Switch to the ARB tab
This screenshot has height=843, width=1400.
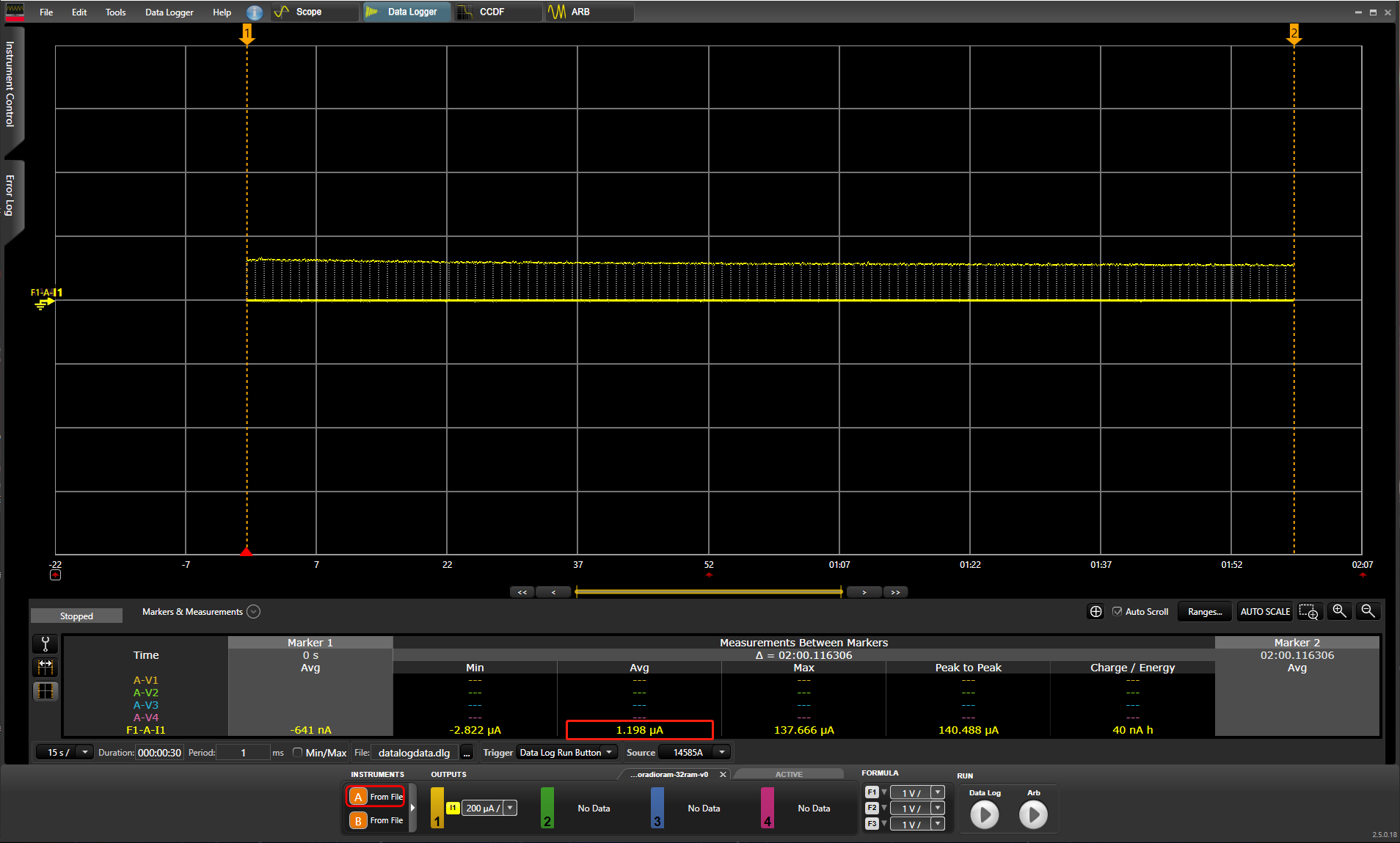pos(589,12)
